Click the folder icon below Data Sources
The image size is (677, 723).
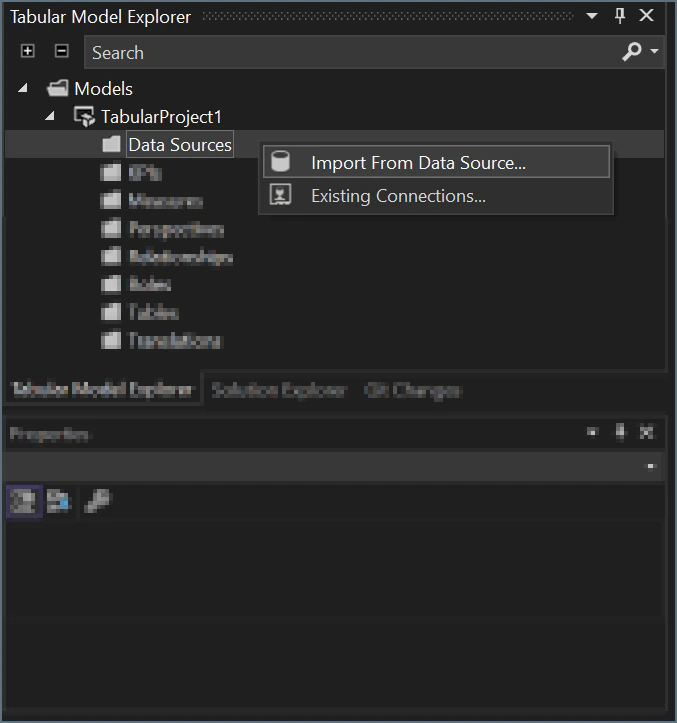point(111,173)
